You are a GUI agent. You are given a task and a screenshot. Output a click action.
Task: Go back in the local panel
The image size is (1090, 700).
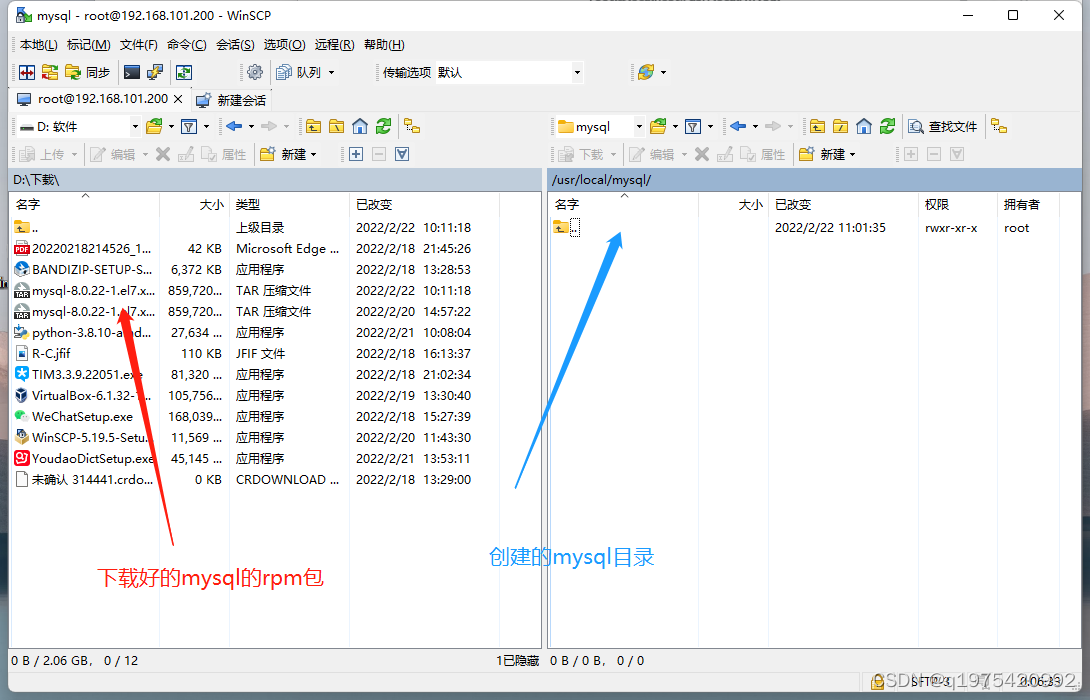click(234, 127)
